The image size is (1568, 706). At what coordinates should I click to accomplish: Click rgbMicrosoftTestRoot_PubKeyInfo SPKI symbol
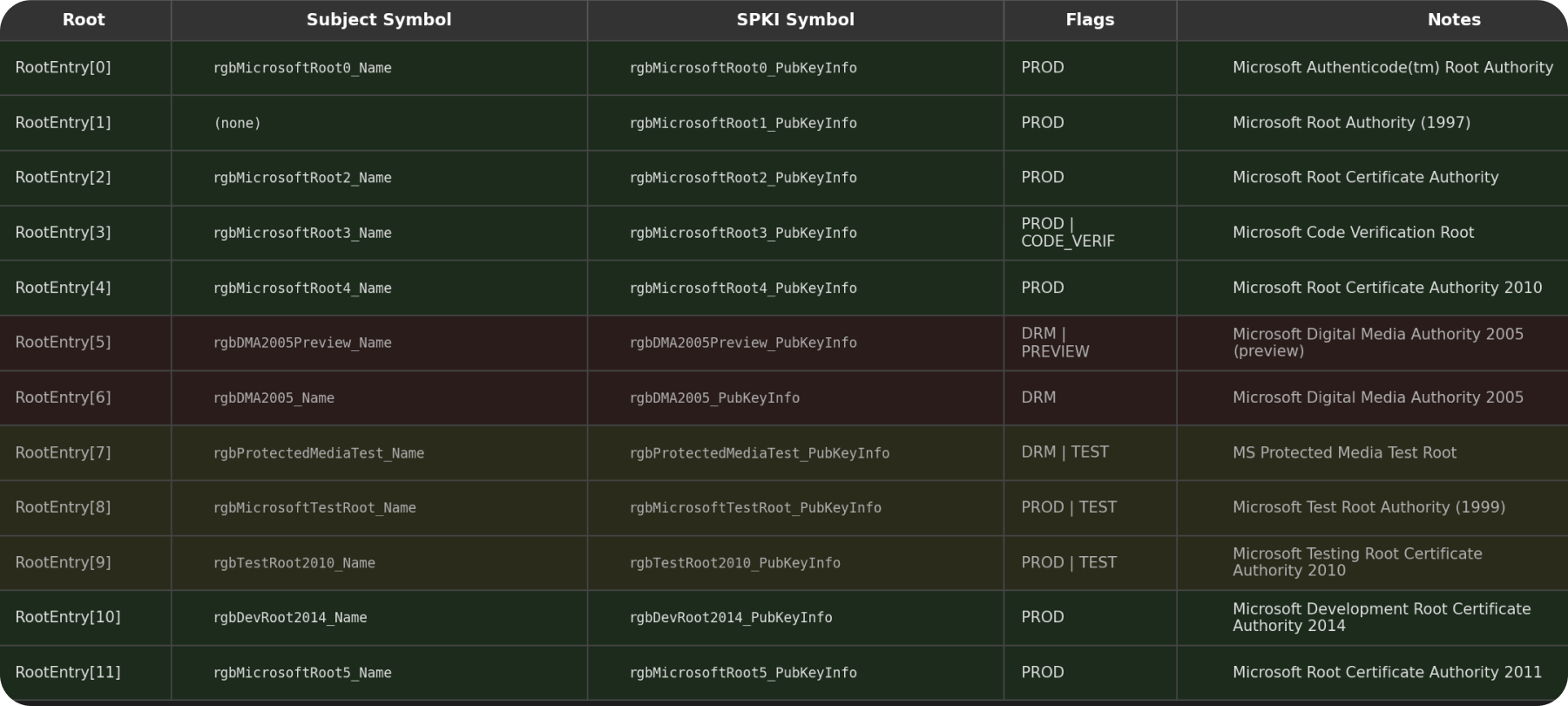pyautogui.click(x=755, y=507)
